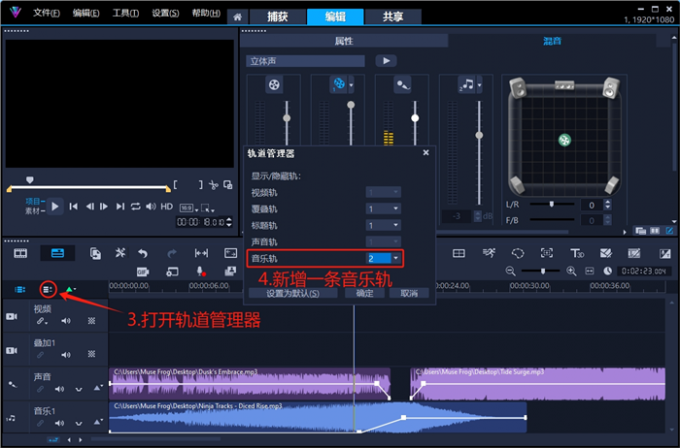The height and width of the screenshot is (448, 680).
Task: Mute the 声音 voice track
Action: coord(59,389)
